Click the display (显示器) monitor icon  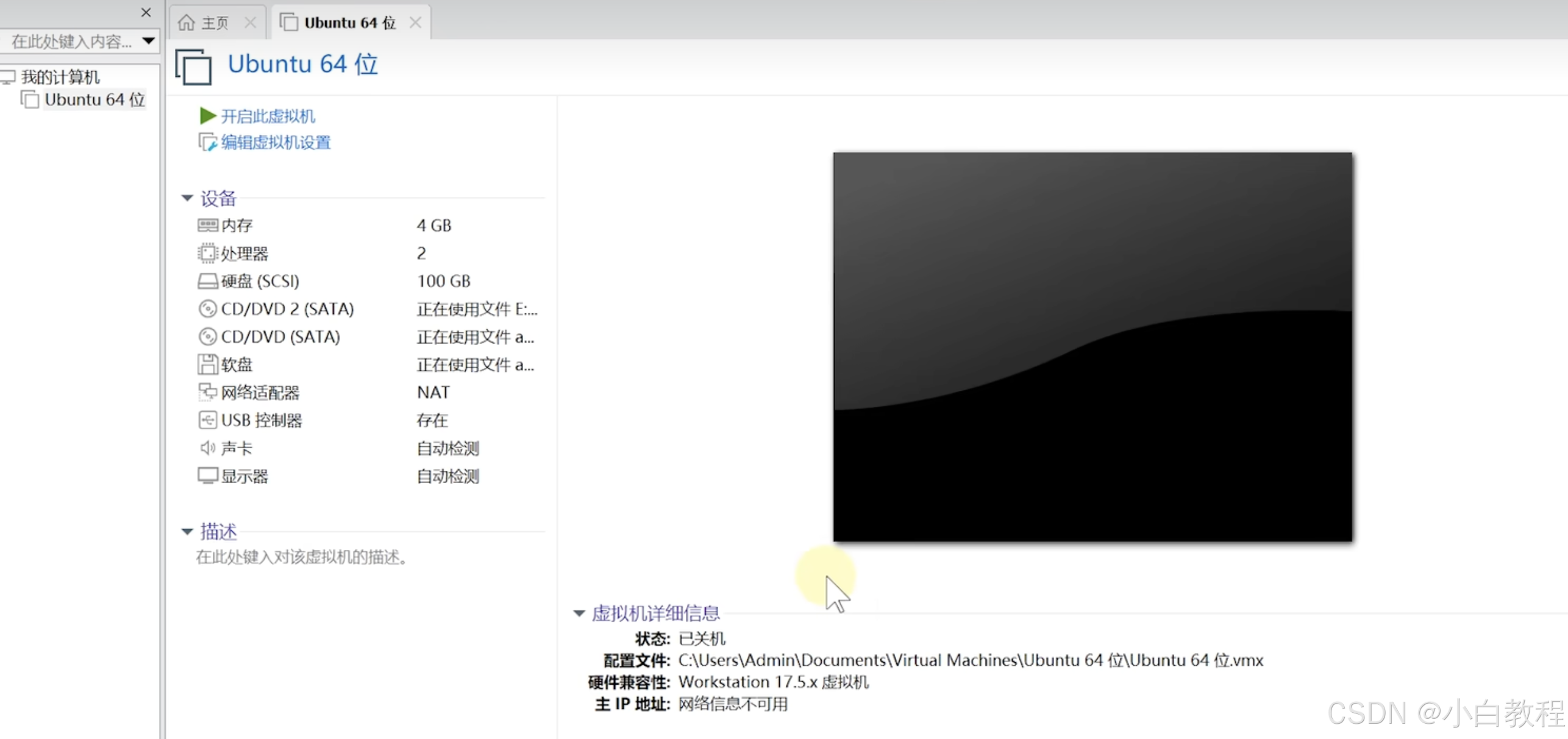point(207,476)
